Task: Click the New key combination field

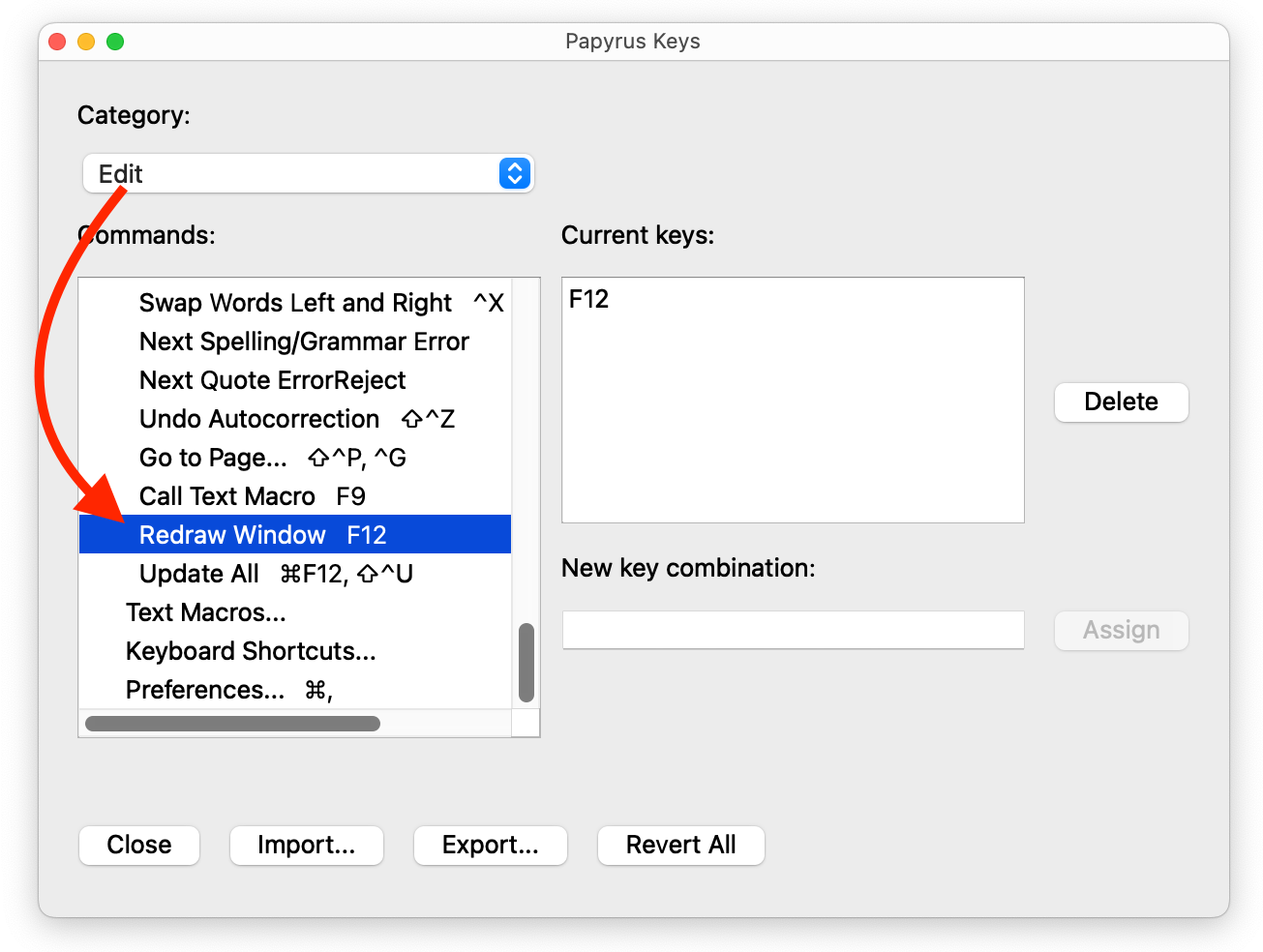Action: point(793,630)
